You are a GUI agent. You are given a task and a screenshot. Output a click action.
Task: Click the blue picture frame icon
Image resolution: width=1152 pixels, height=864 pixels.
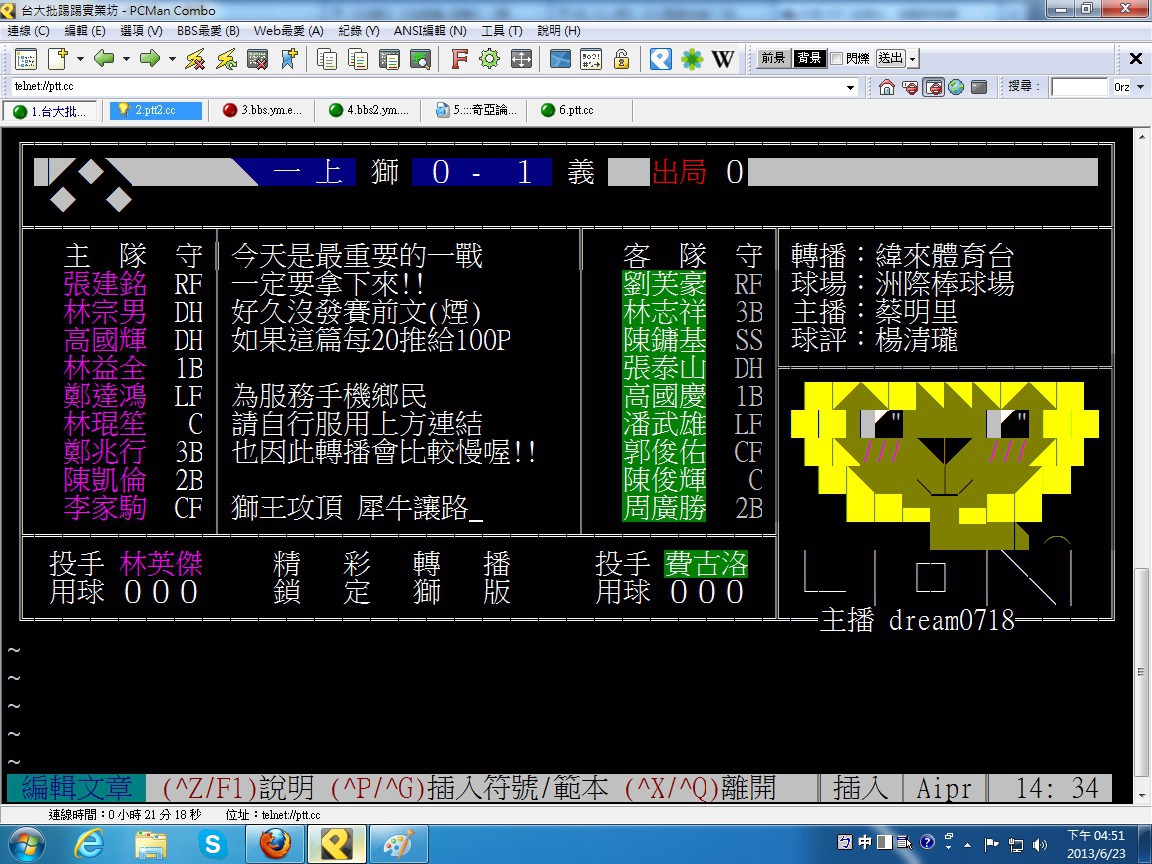(560, 59)
